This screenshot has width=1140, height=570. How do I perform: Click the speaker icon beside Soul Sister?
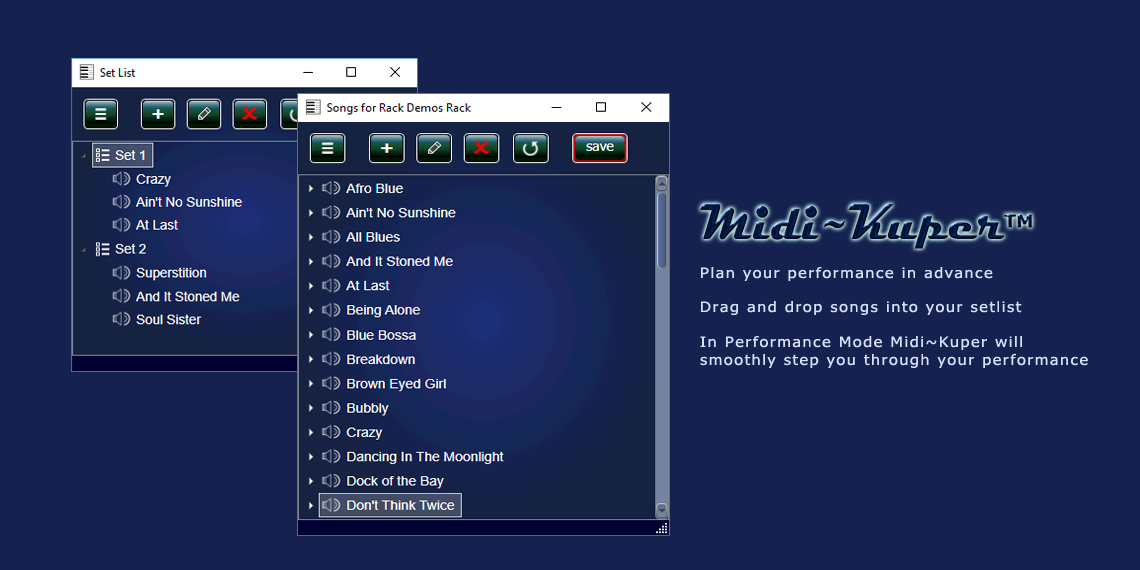(121, 319)
